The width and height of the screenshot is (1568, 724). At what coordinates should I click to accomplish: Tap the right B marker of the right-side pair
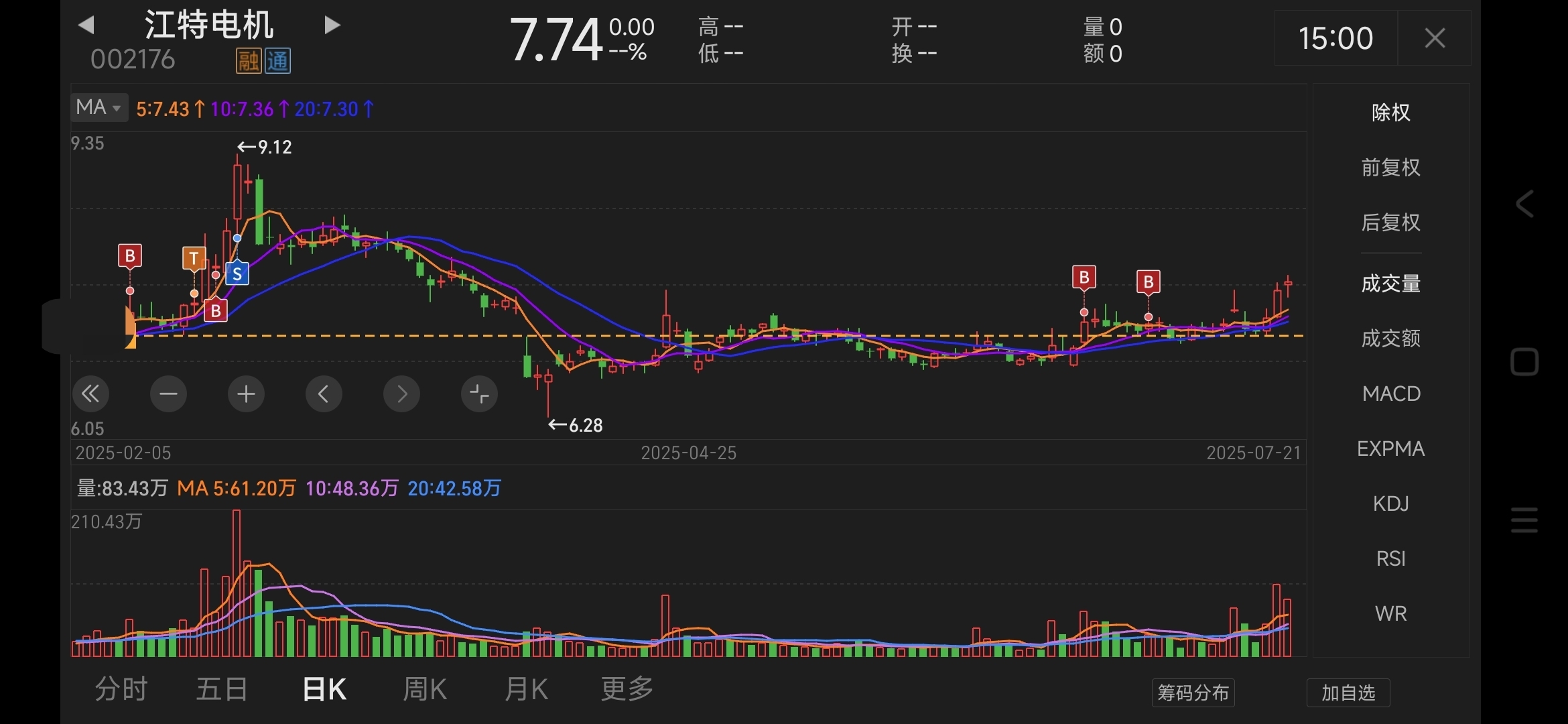(1149, 283)
